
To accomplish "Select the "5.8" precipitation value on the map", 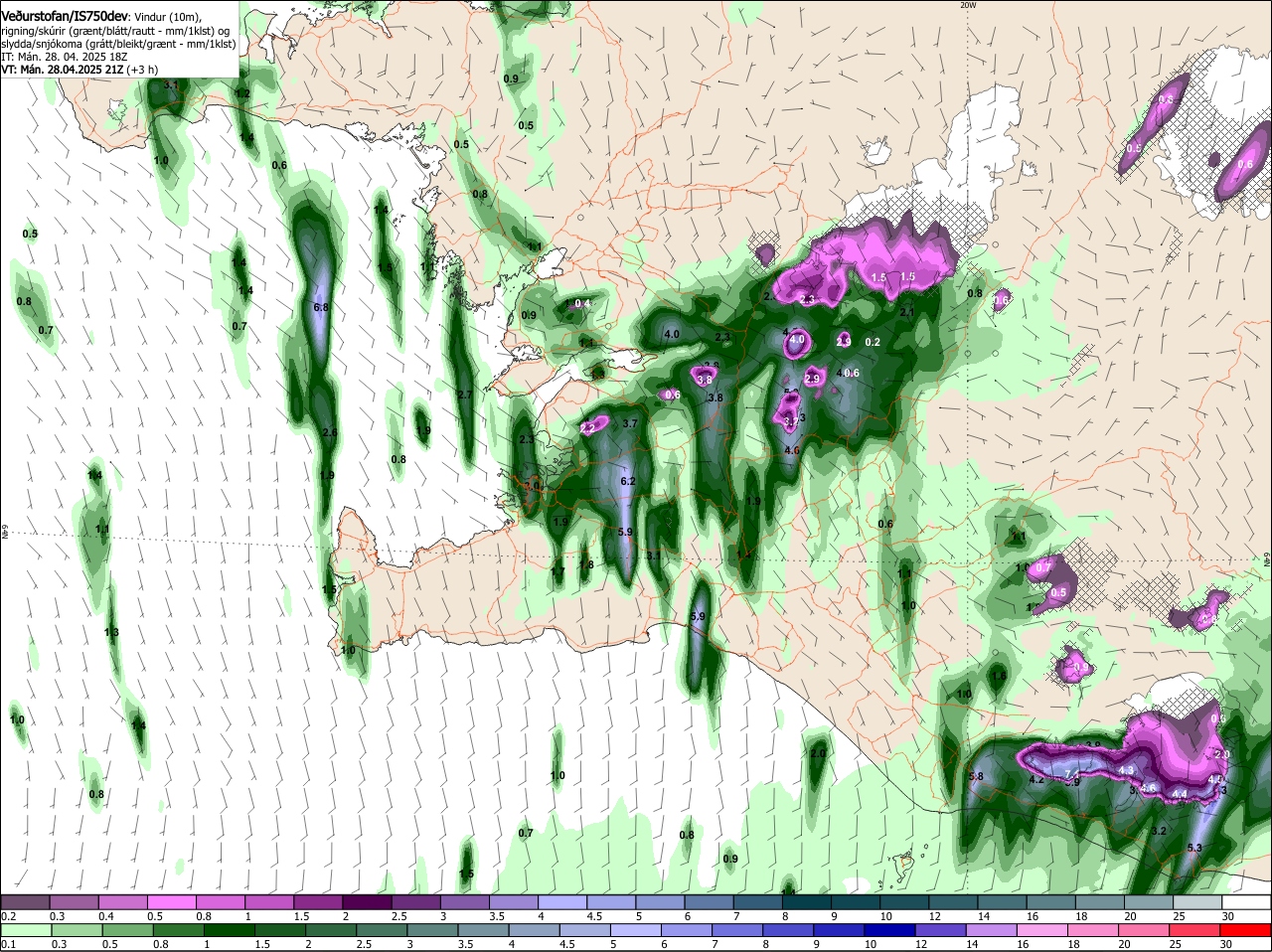I will [976, 776].
